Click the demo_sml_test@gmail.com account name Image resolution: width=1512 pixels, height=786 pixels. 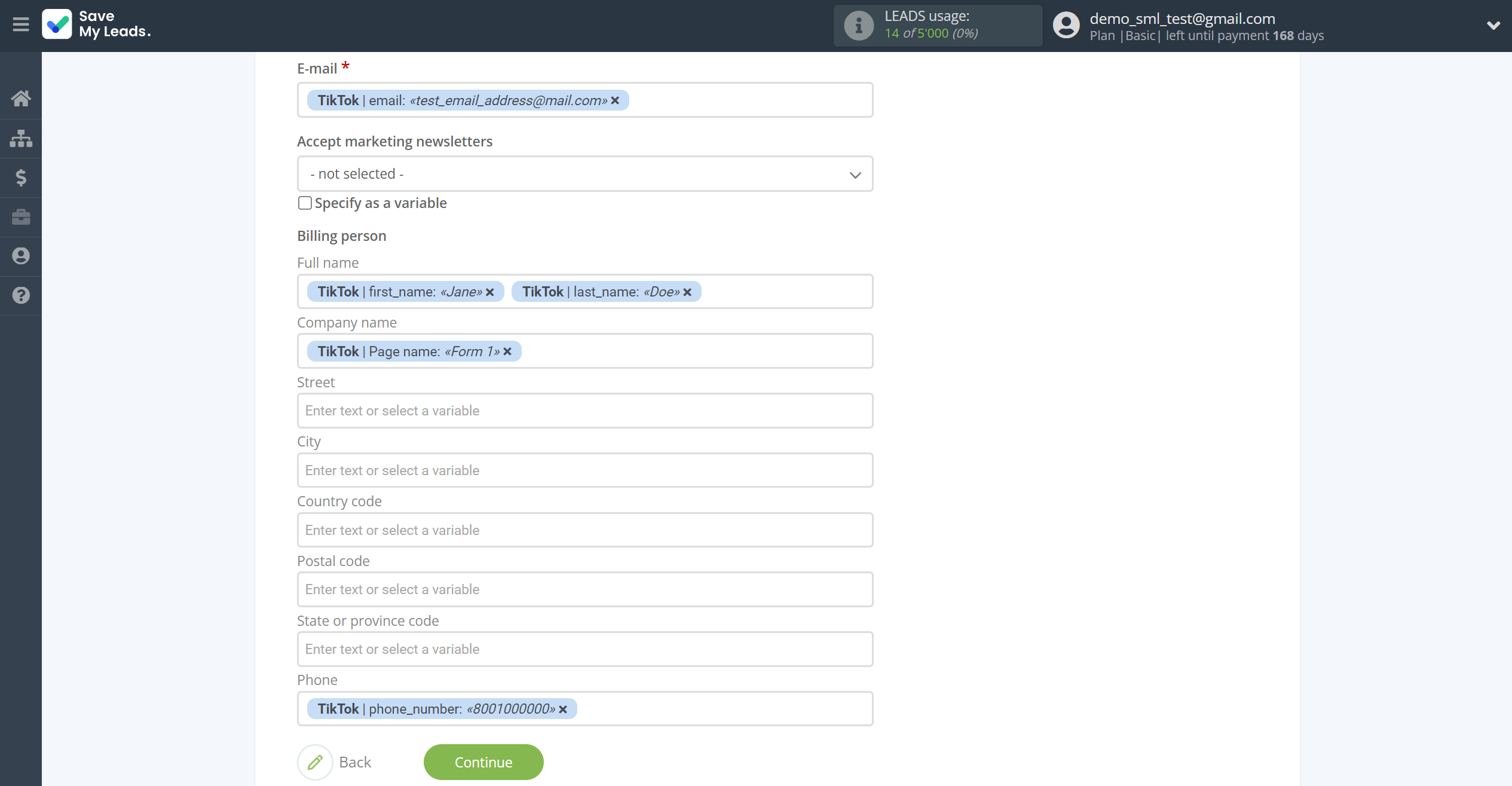[1182, 19]
